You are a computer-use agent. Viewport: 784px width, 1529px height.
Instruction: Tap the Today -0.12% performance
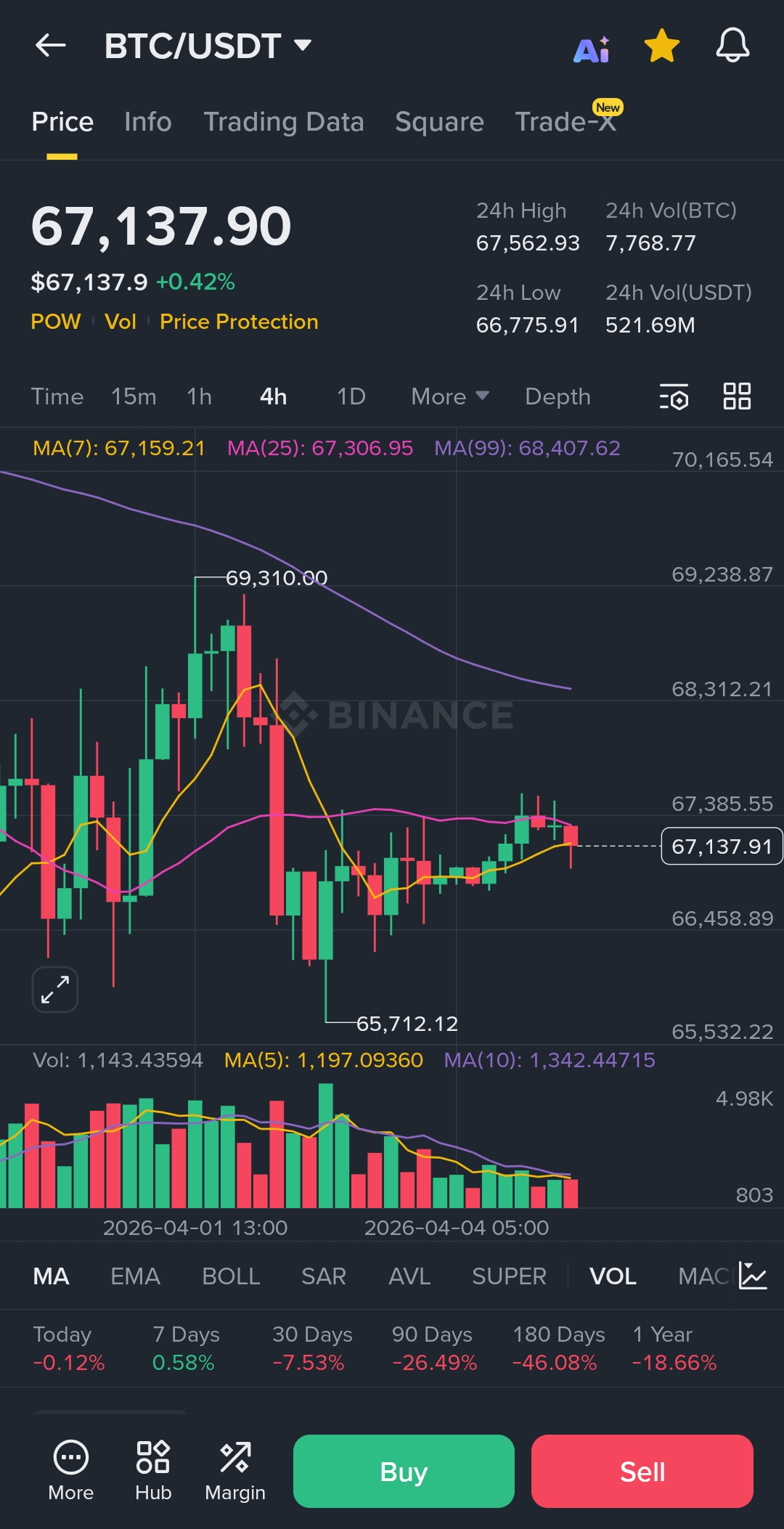click(69, 1348)
